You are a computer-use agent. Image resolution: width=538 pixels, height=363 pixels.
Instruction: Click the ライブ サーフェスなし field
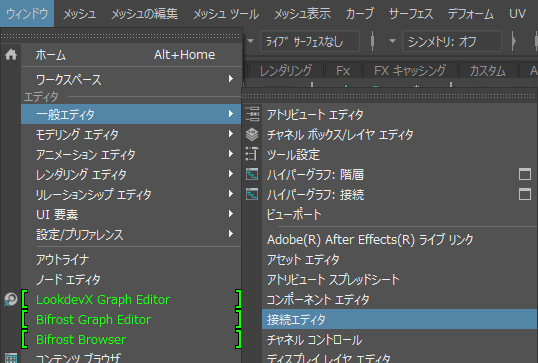(310, 41)
